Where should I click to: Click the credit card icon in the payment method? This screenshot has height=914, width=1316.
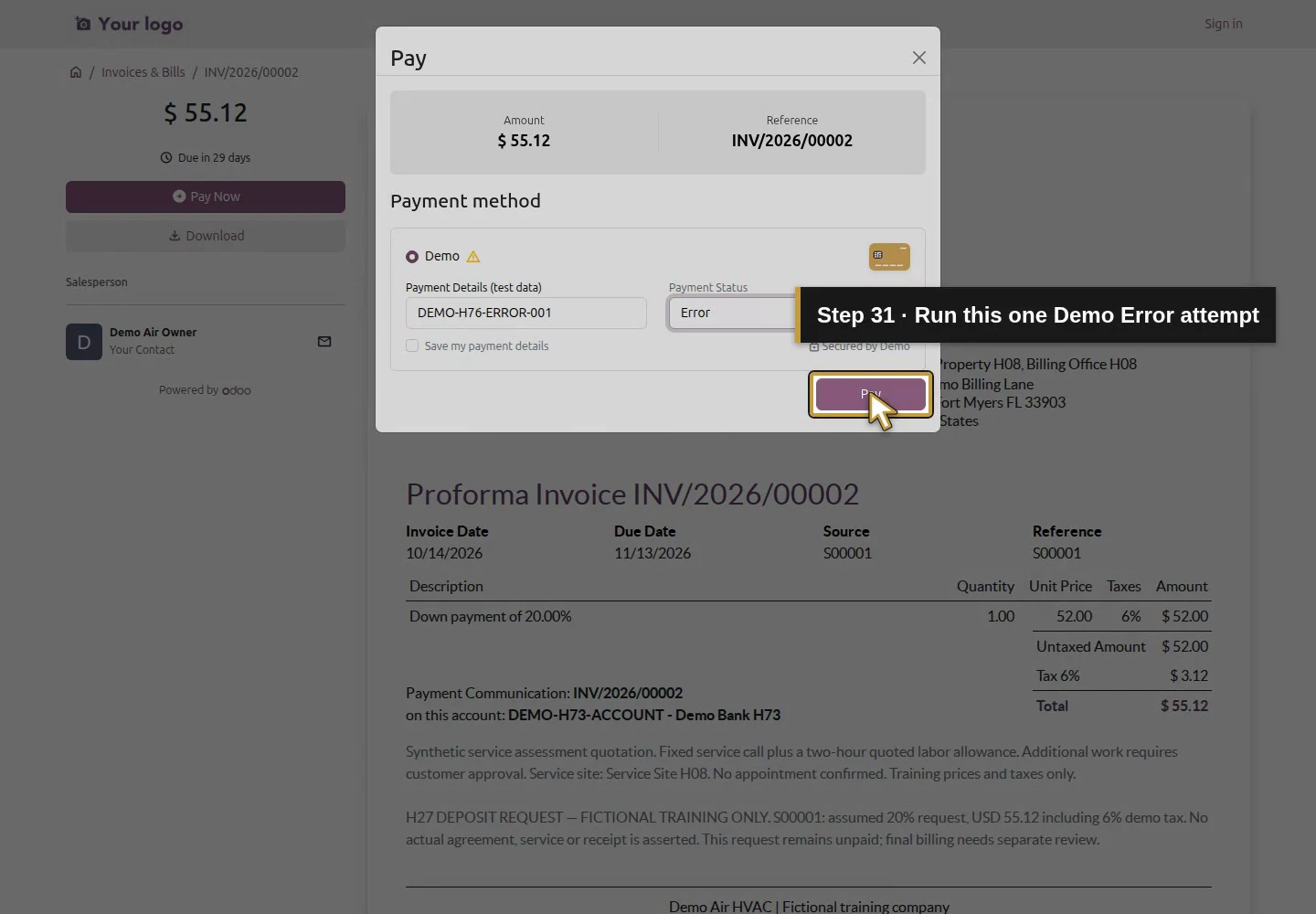(889, 257)
